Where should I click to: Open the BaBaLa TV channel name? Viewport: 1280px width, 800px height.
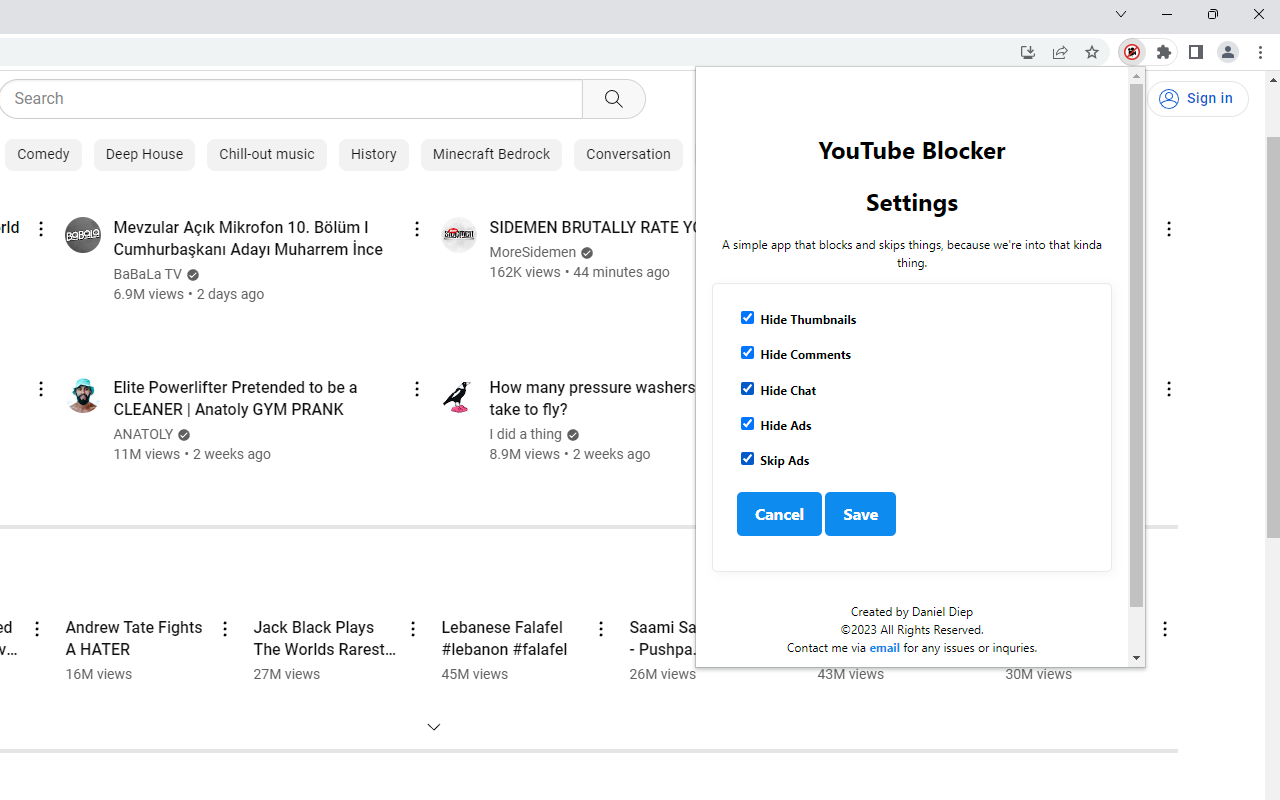[148, 274]
